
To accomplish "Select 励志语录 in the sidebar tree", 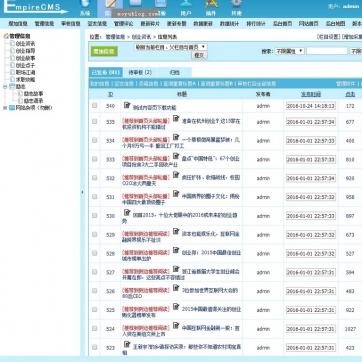I will coord(33,101).
